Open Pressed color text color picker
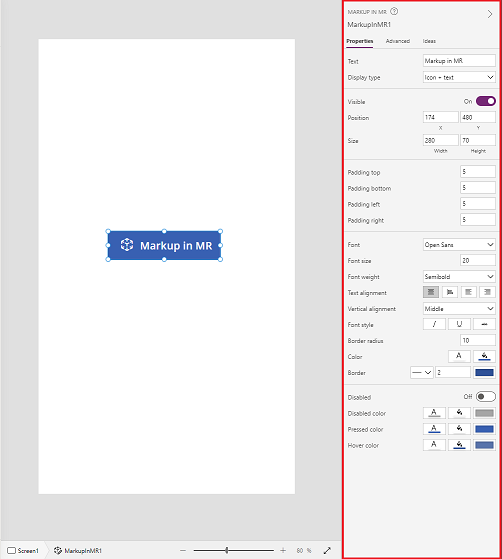This screenshot has width=502, height=559. click(434, 429)
